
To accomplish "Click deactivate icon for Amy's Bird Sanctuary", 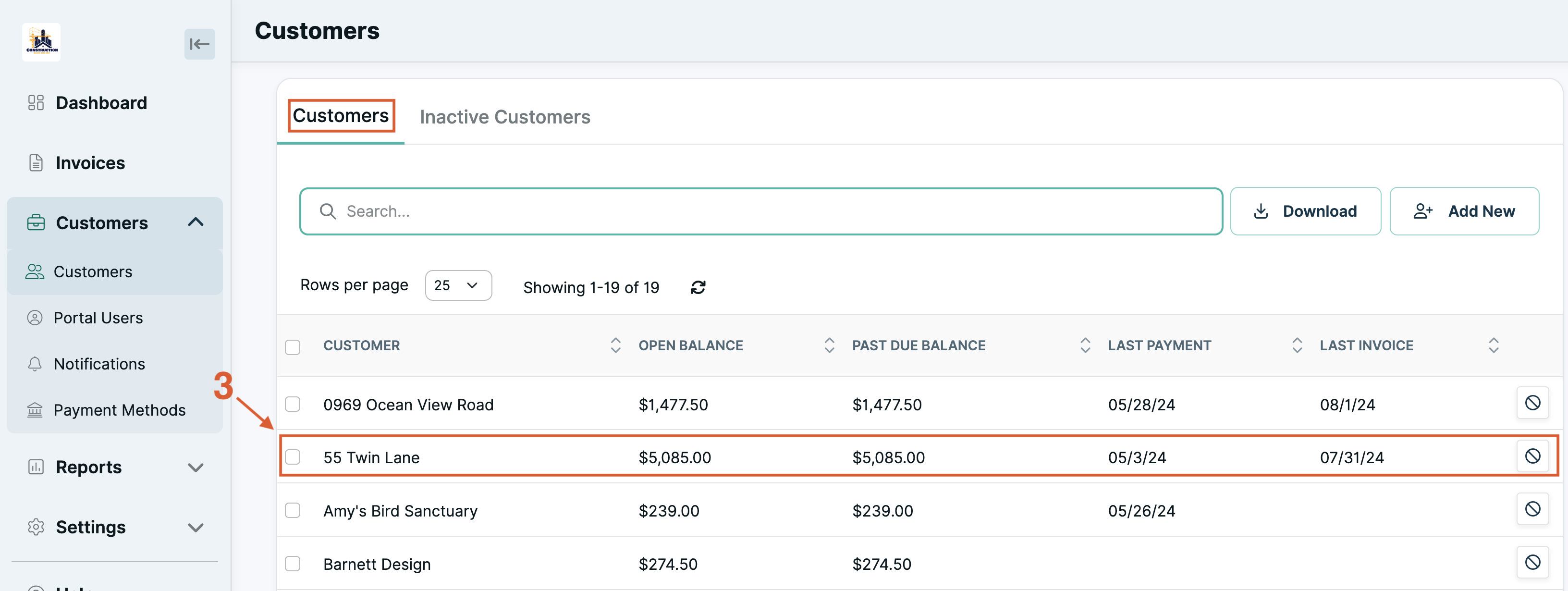I will pyautogui.click(x=1532, y=509).
